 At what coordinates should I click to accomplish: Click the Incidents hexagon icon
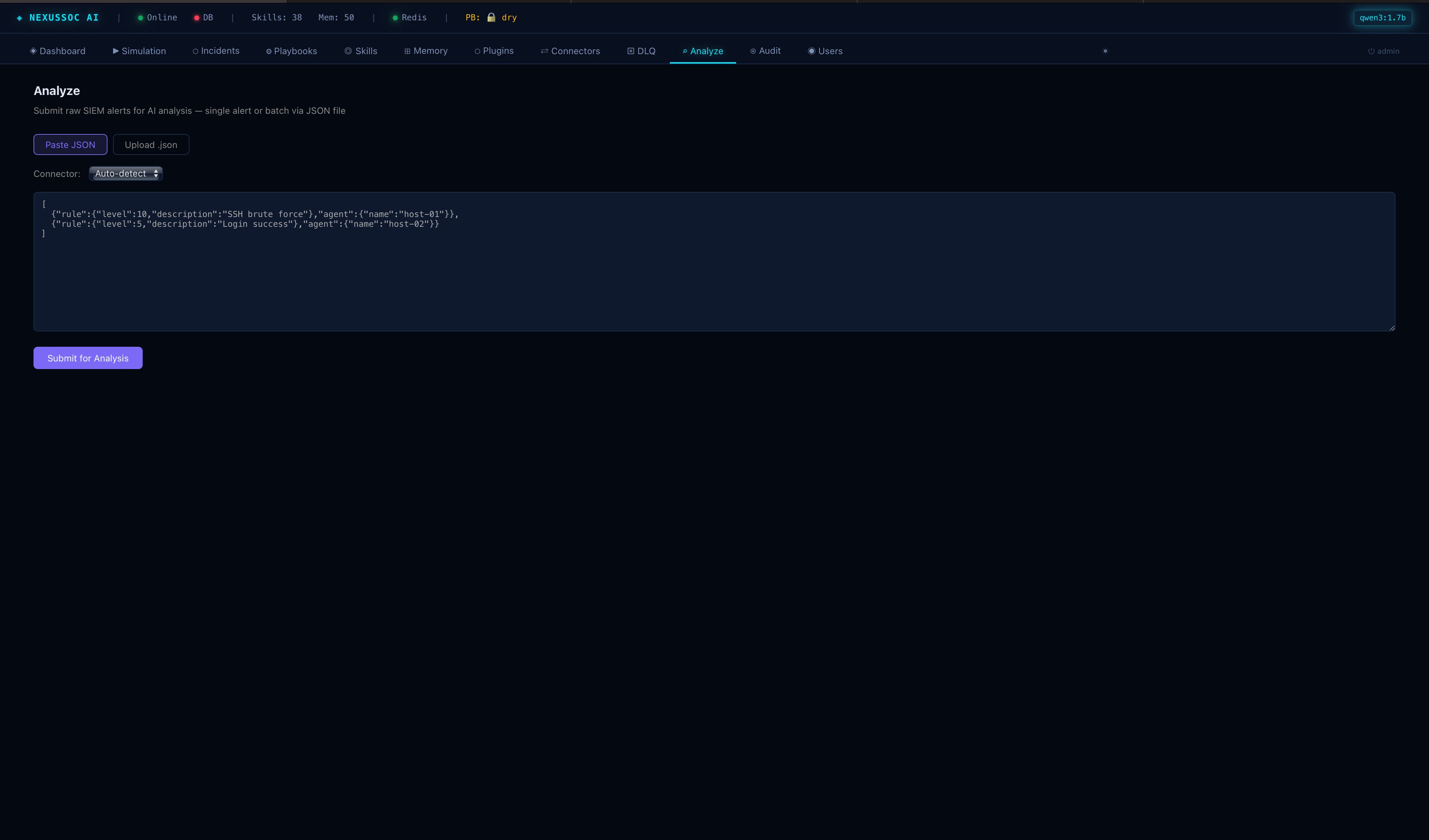pyautogui.click(x=195, y=51)
